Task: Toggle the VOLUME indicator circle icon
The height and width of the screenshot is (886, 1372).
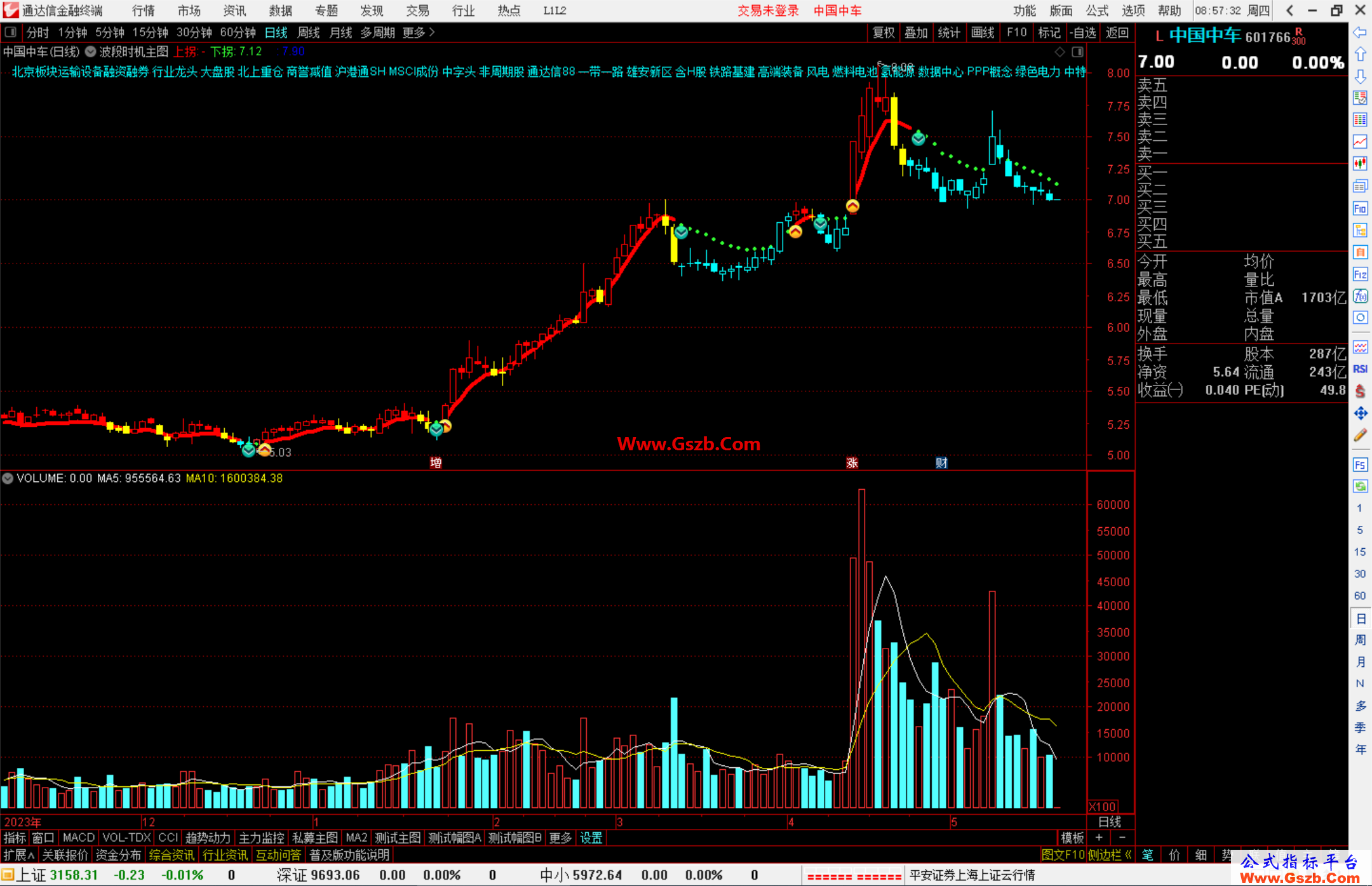Action: (x=8, y=478)
